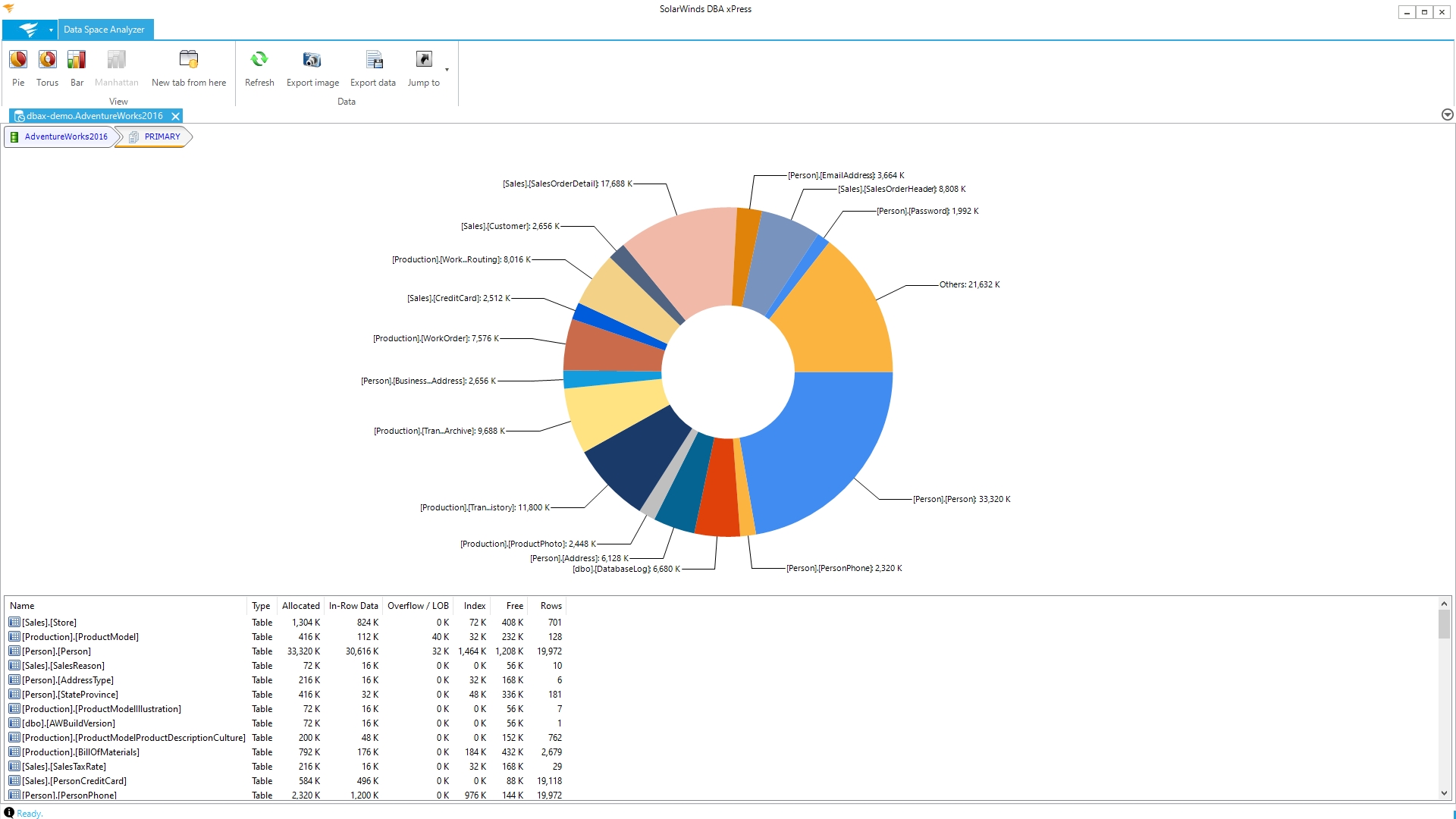Open the application menu dropdown arrow
The image size is (1456, 819).
pos(51,30)
